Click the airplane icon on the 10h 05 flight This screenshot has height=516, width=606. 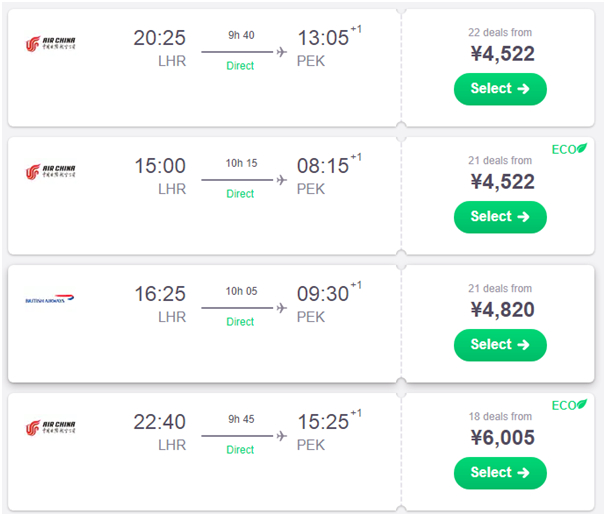click(x=281, y=308)
